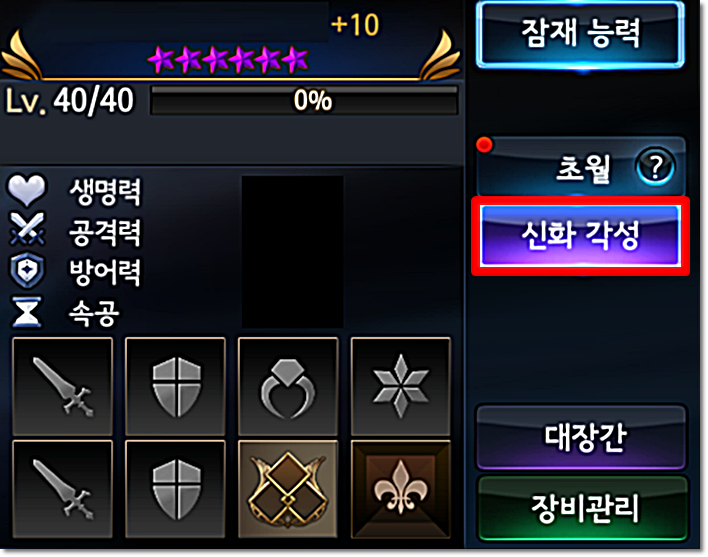Image resolution: width=708 pixels, height=557 pixels.
Task: Click the hourglass 속공 stat icon
Action: pos(27,311)
